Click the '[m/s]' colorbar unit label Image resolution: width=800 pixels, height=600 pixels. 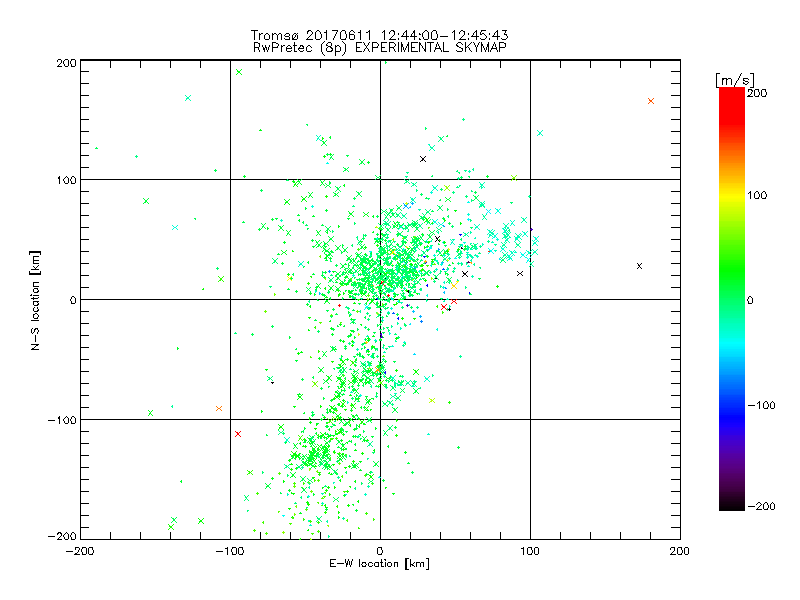pyautogui.click(x=735, y=80)
